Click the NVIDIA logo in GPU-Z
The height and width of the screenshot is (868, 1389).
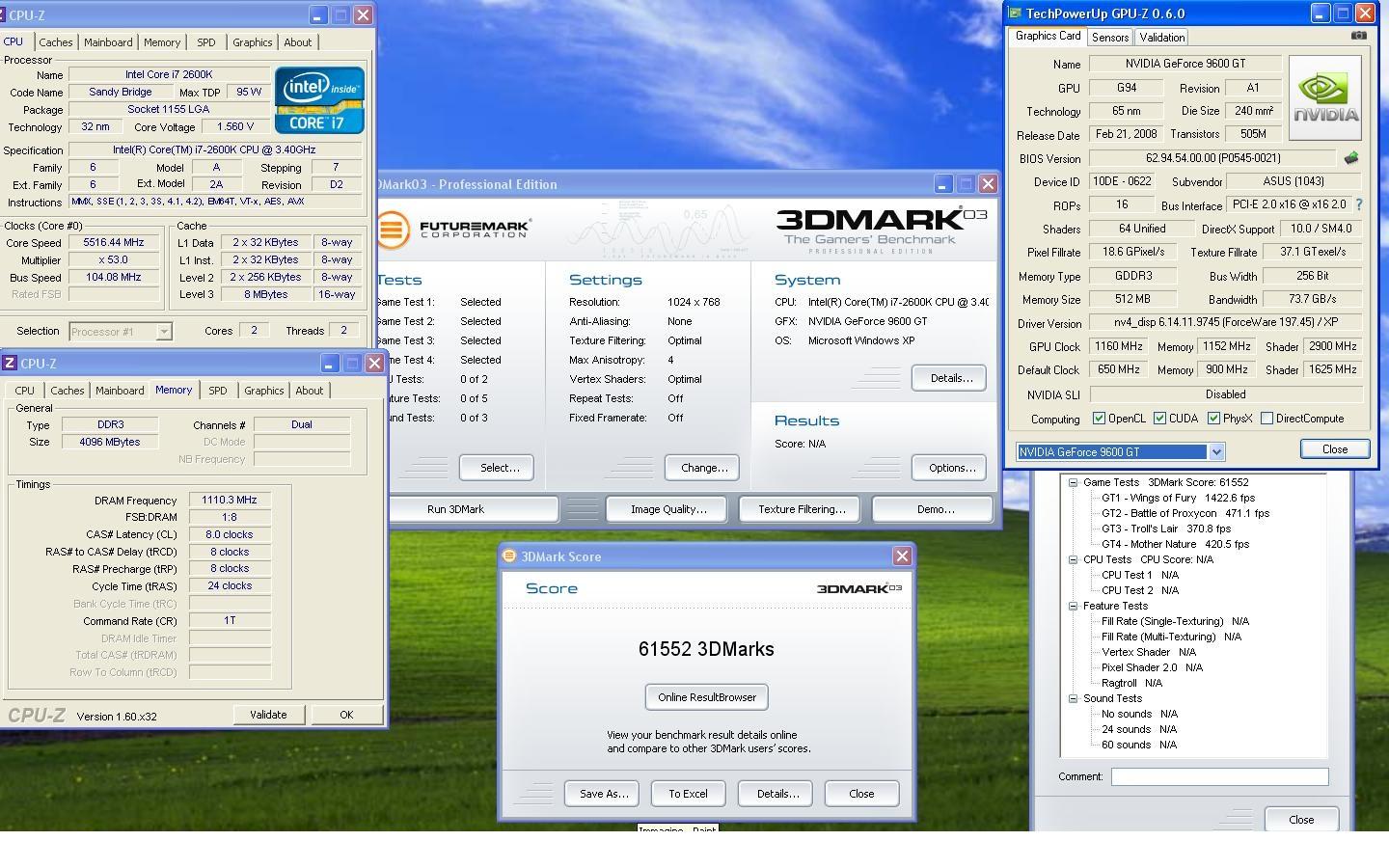(1325, 97)
